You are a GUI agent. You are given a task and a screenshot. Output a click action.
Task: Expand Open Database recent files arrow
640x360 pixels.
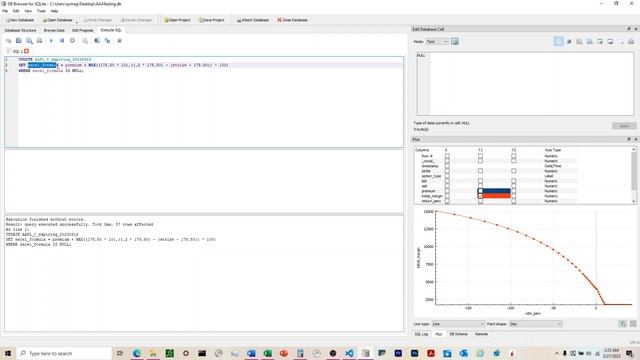click(x=77, y=21)
